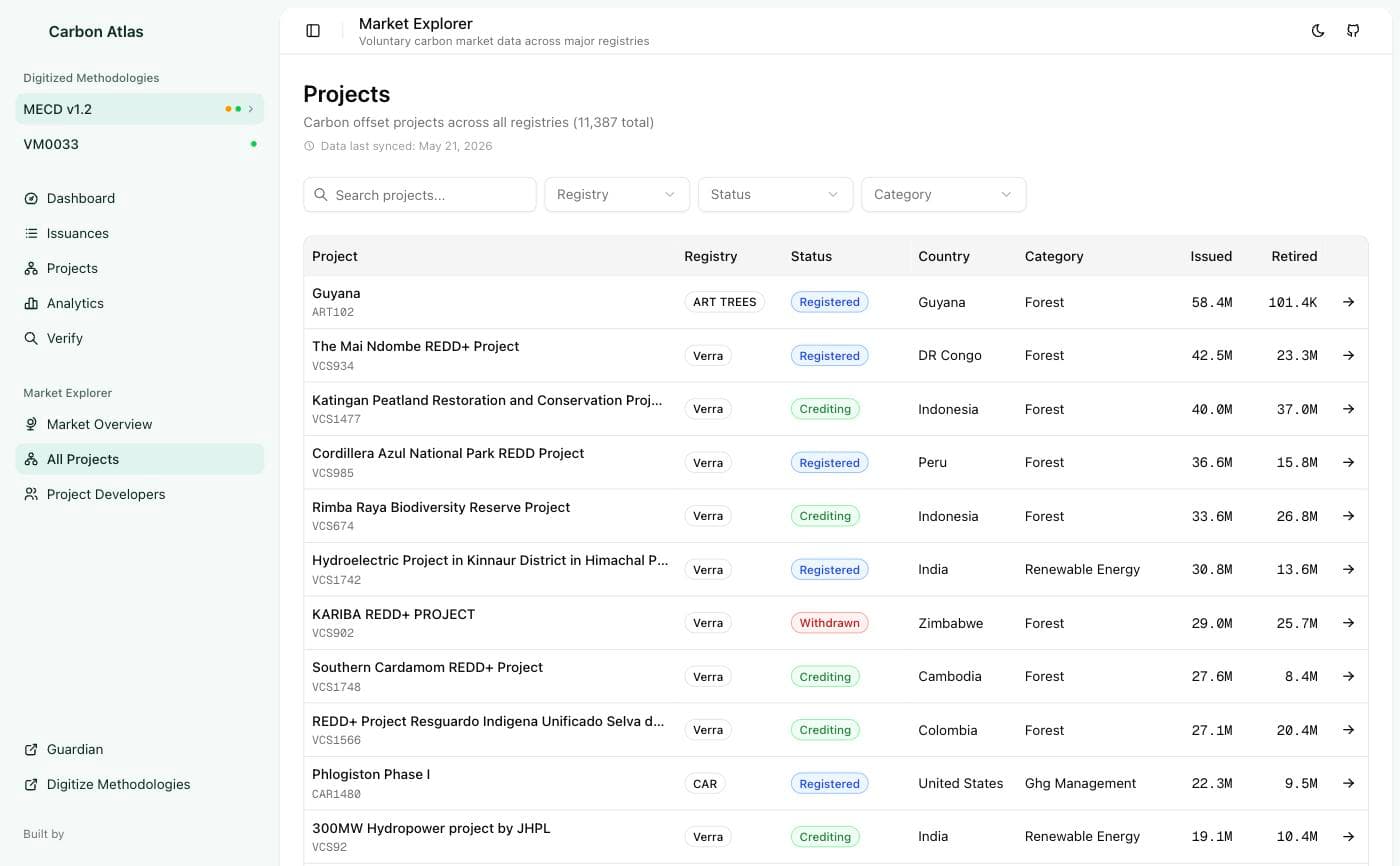Open the Status filter dropdown
This screenshot has height=866, width=1400.
[x=775, y=195]
